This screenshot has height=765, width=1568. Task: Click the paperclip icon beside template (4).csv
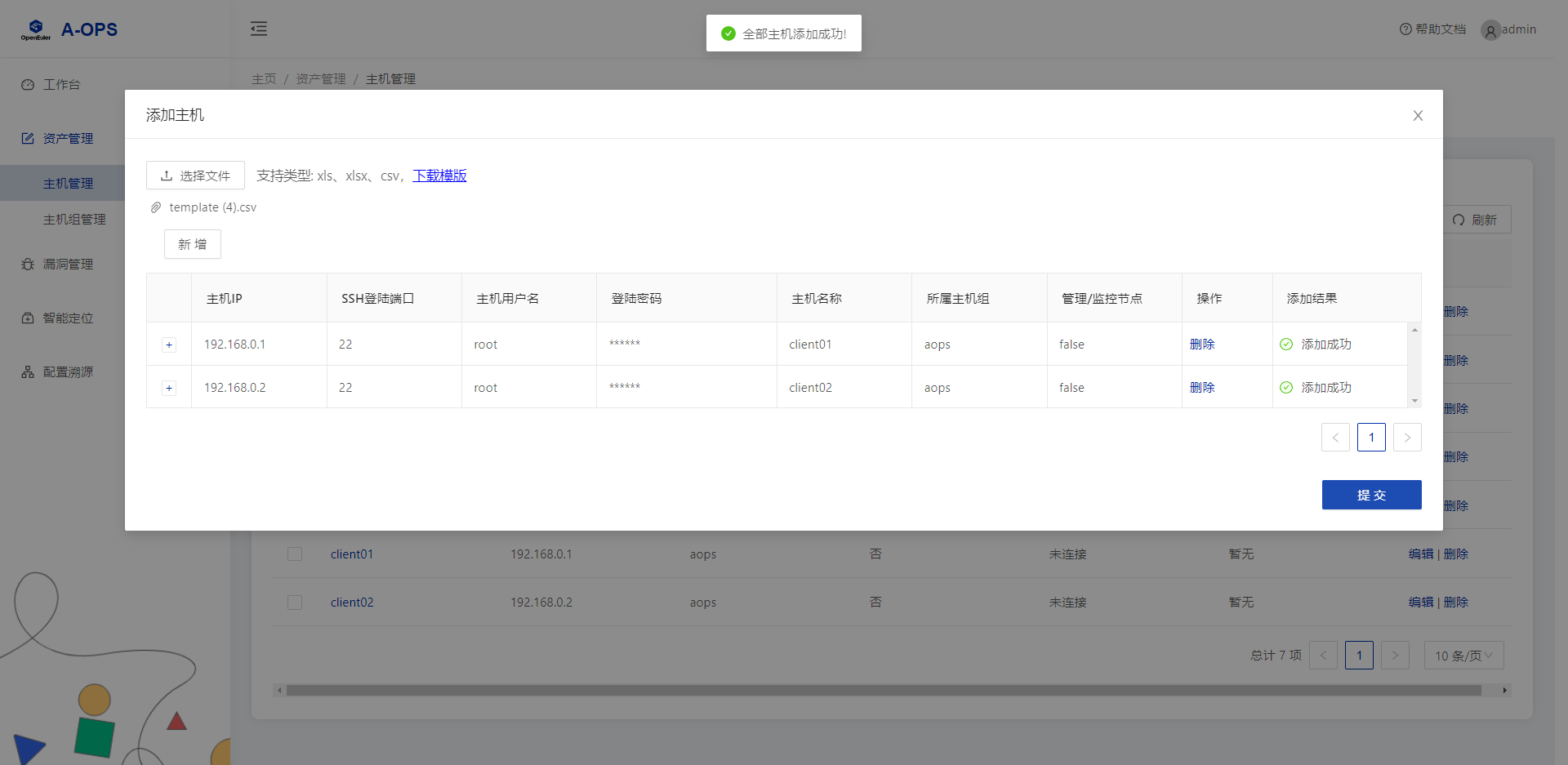pos(156,207)
